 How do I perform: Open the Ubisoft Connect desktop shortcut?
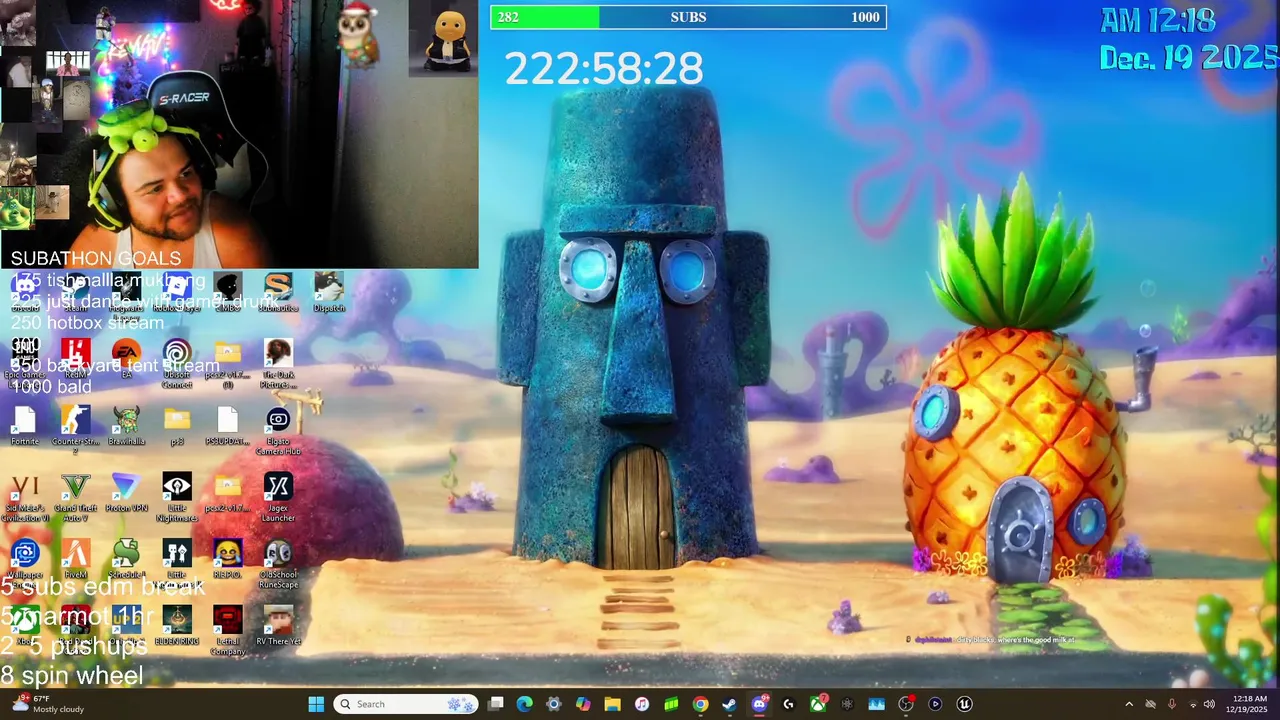(177, 362)
